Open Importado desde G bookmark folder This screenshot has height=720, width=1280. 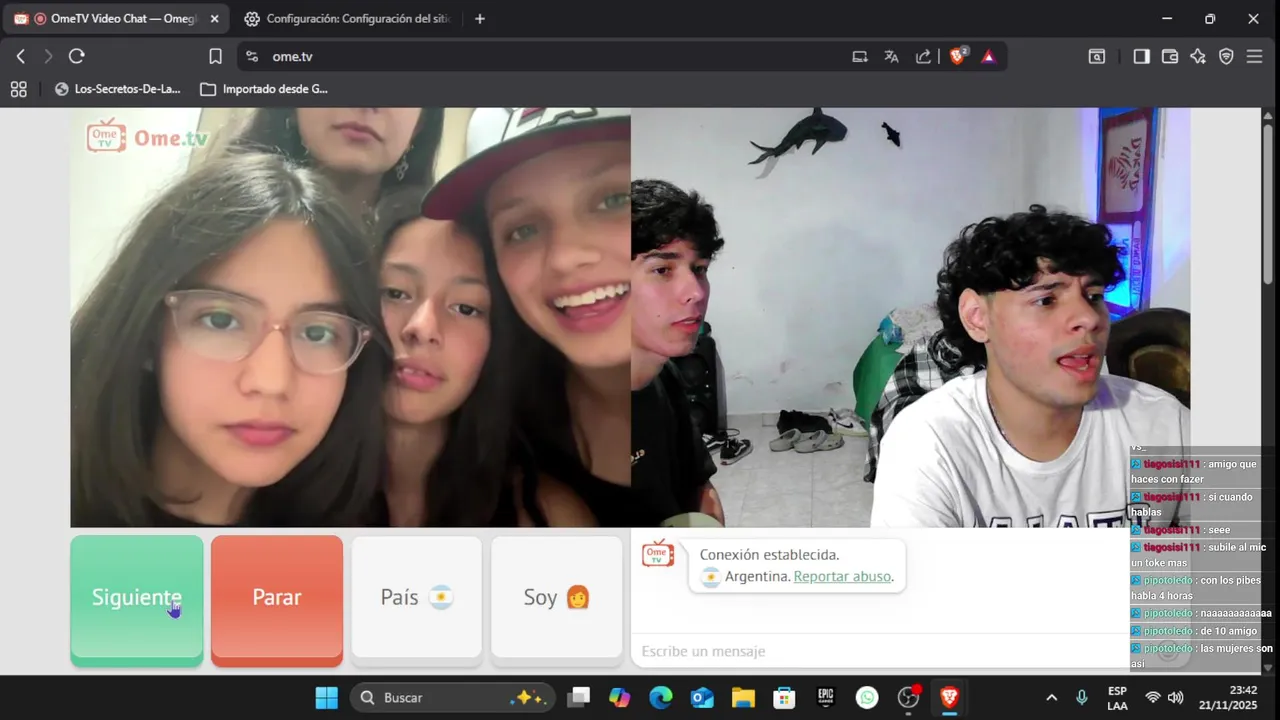tap(264, 89)
